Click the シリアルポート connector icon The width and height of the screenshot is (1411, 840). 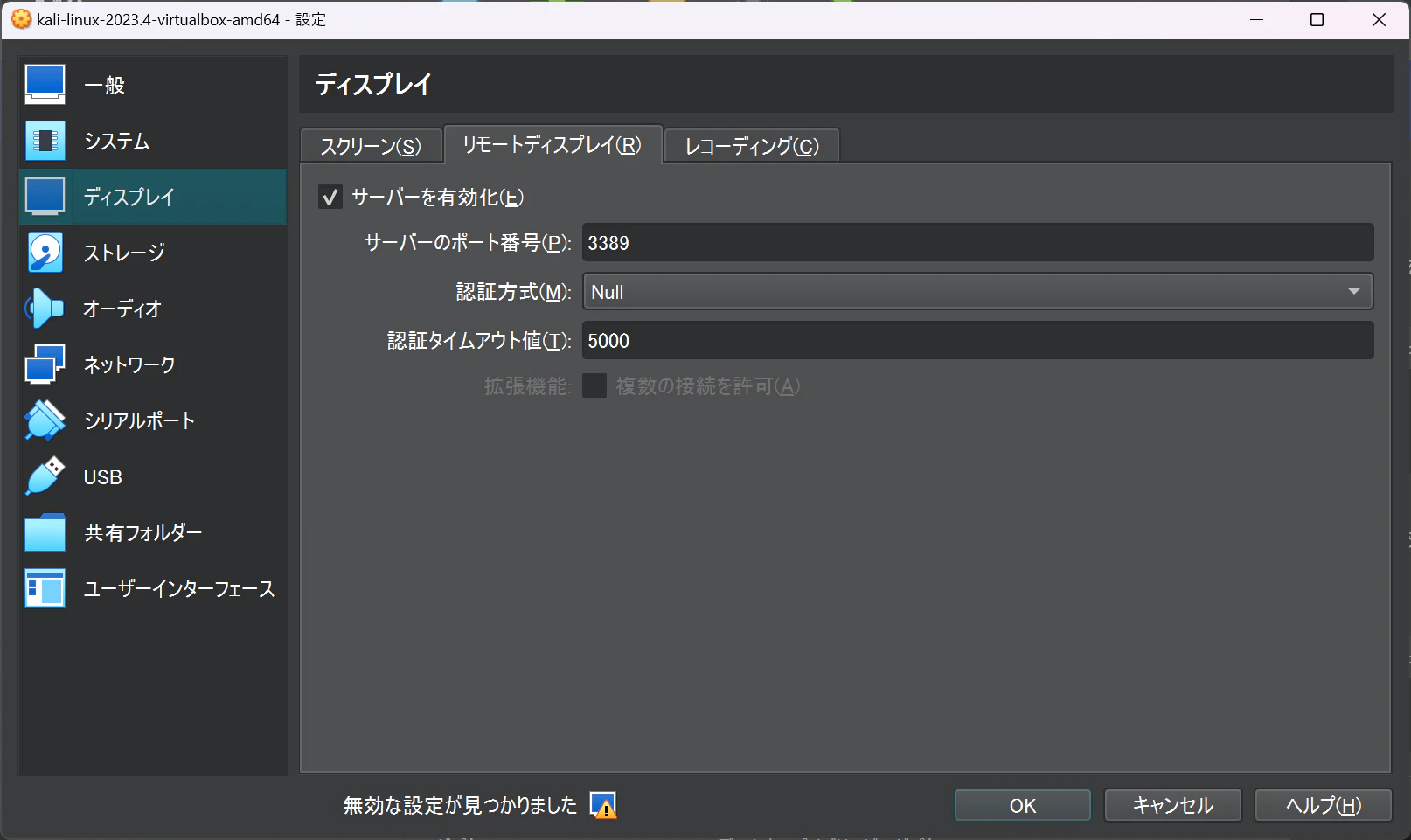point(45,420)
